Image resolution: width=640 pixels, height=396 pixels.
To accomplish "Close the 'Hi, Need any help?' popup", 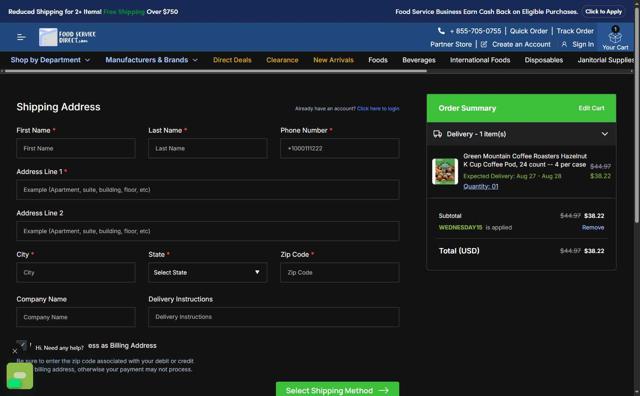I will tap(15, 351).
